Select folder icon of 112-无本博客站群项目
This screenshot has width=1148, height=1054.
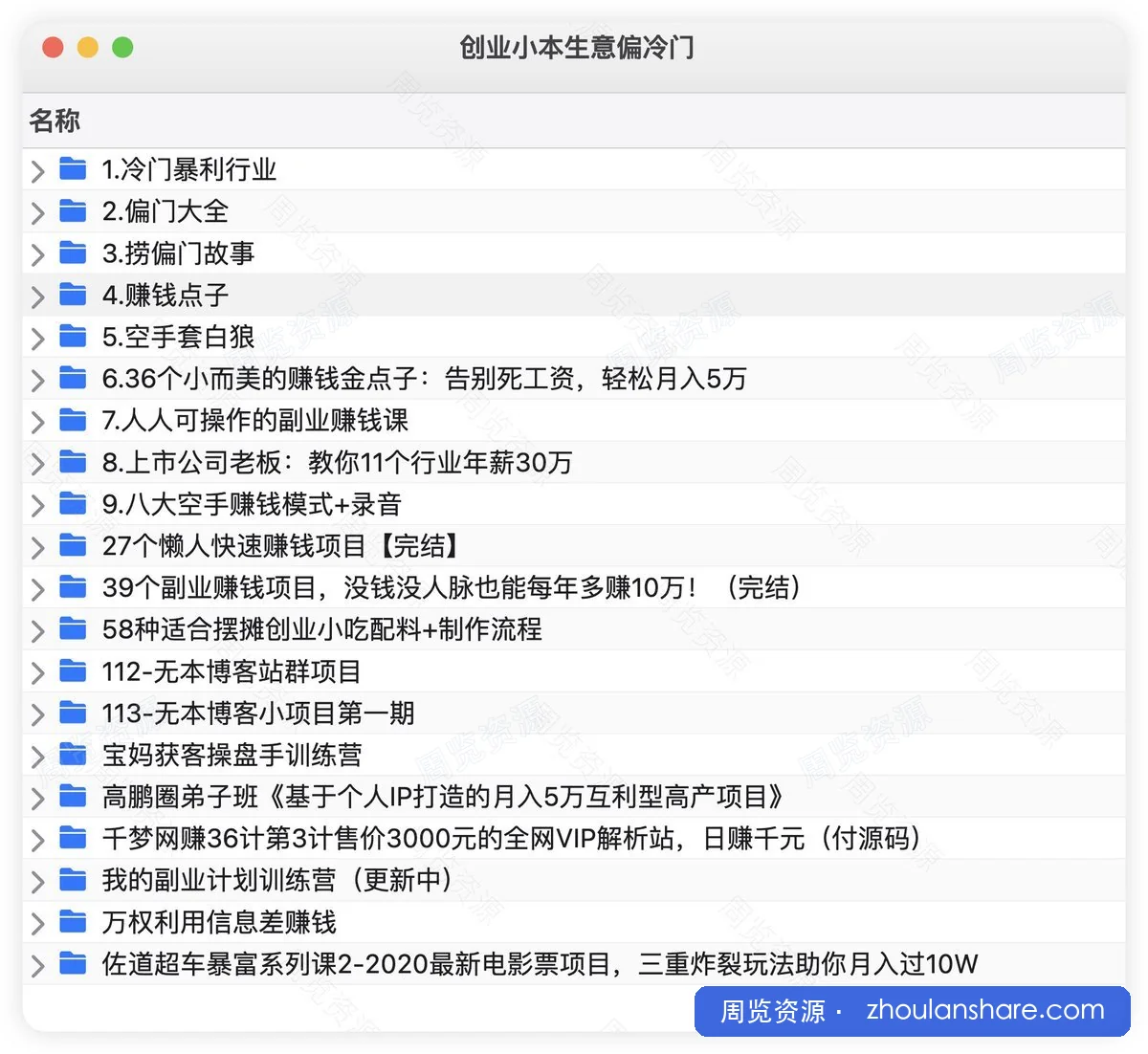pyautogui.click(x=73, y=671)
